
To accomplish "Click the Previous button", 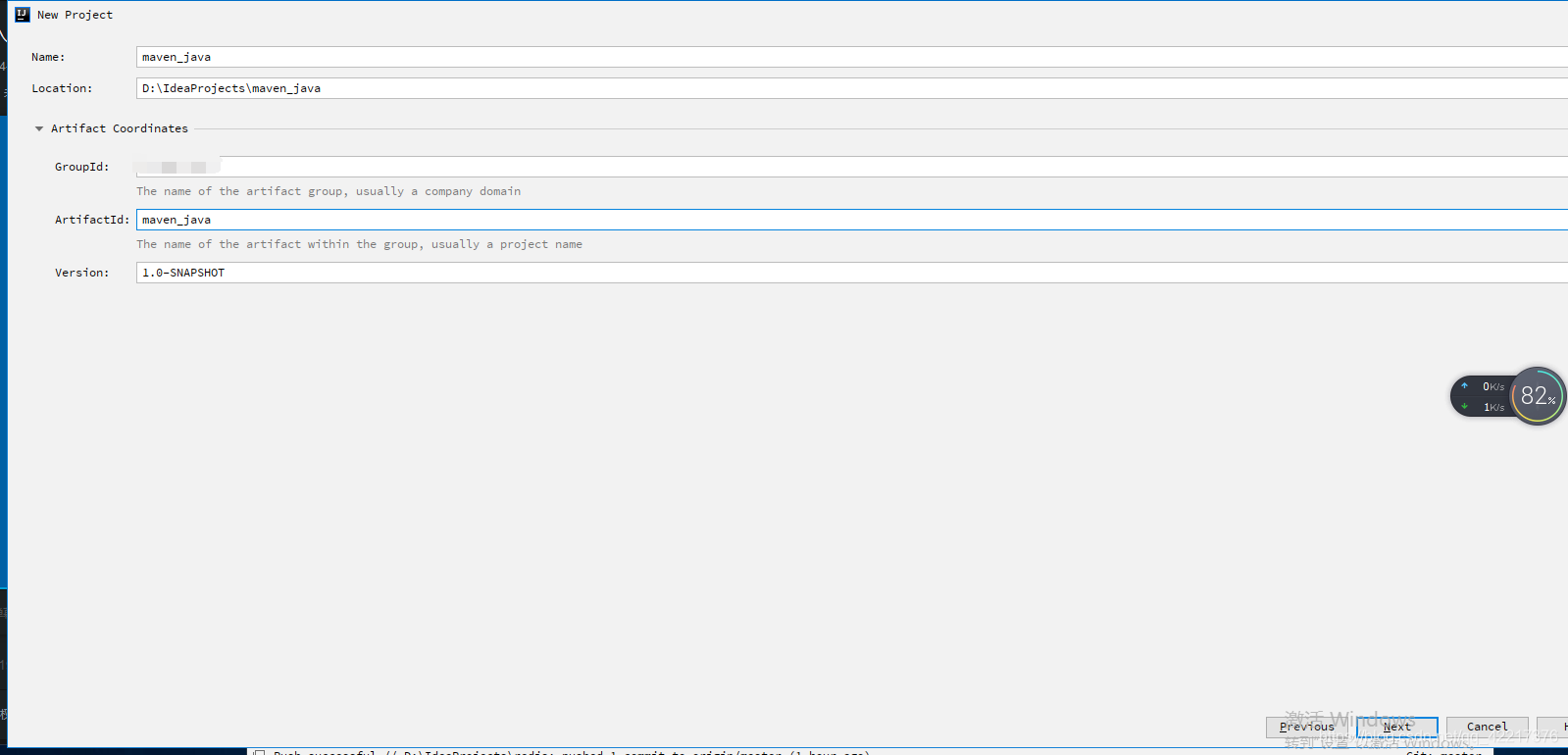I will tap(1307, 727).
